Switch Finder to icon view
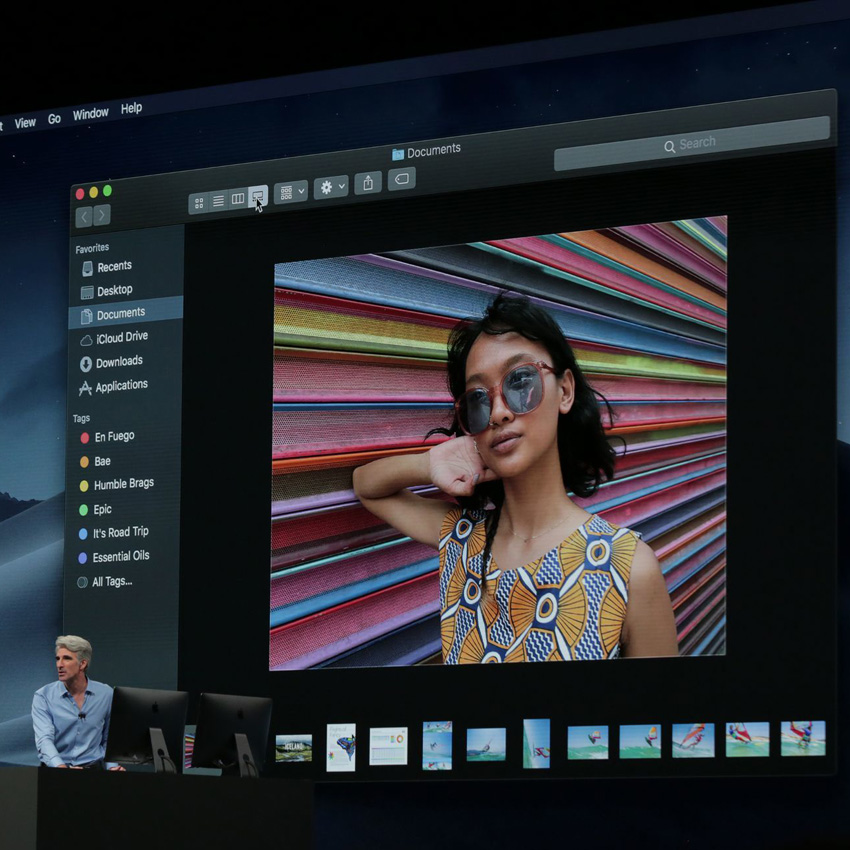The width and height of the screenshot is (850, 850). [199, 203]
